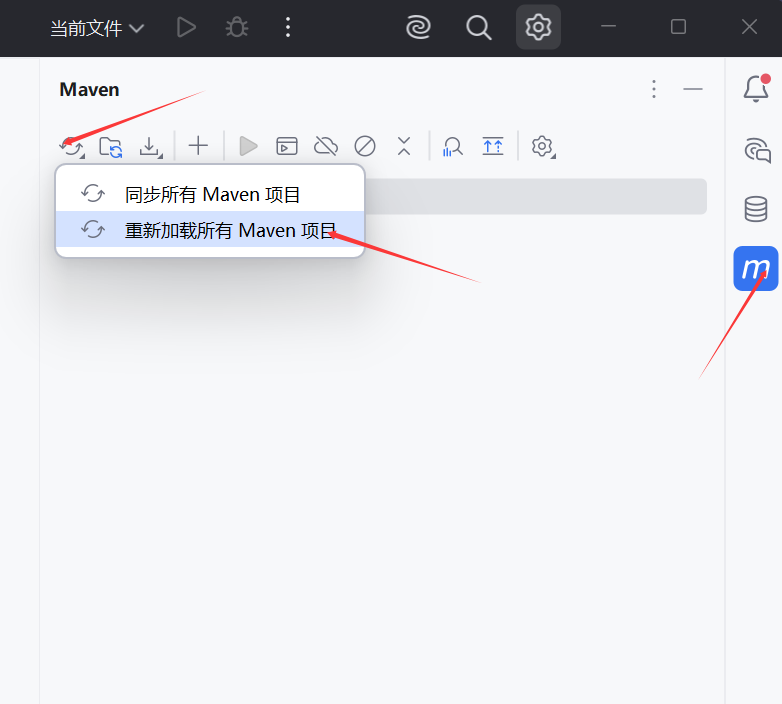Open Maven dependency analyzer icon

(452, 147)
